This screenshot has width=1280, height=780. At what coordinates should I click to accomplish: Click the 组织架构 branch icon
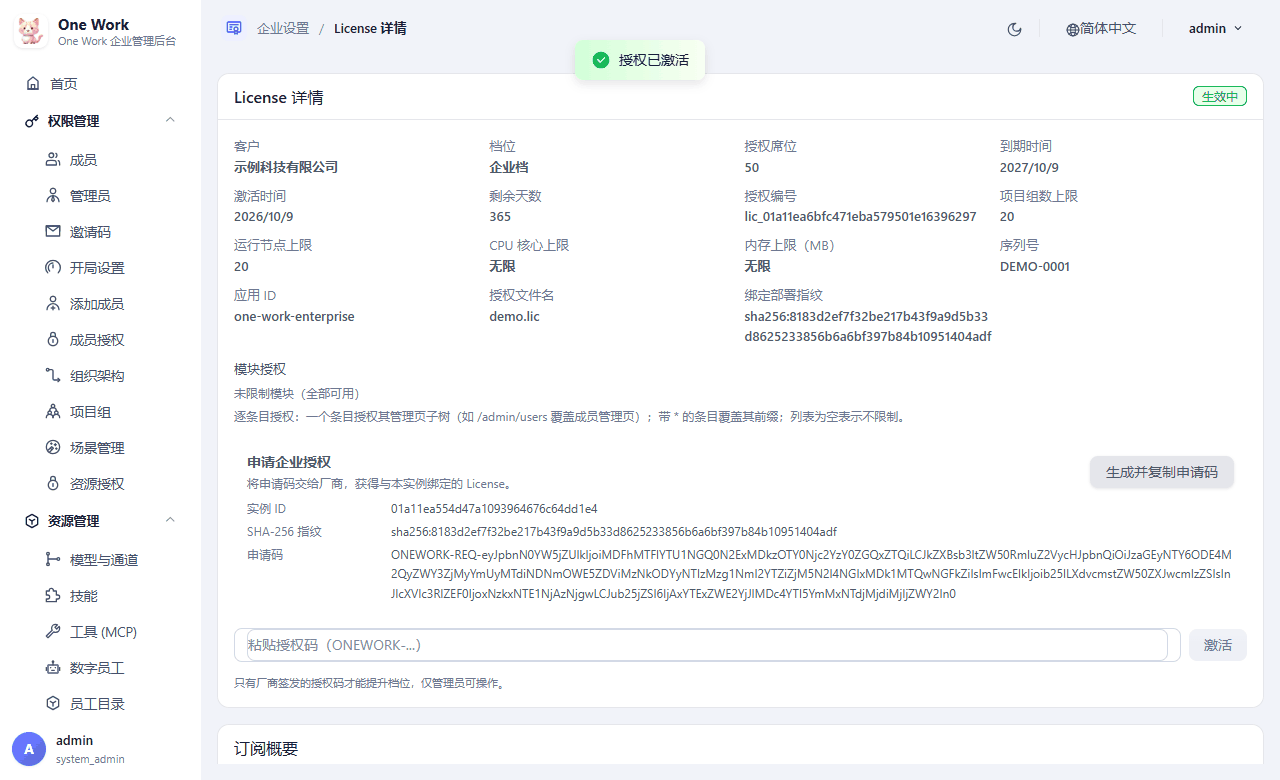pyautogui.click(x=53, y=376)
